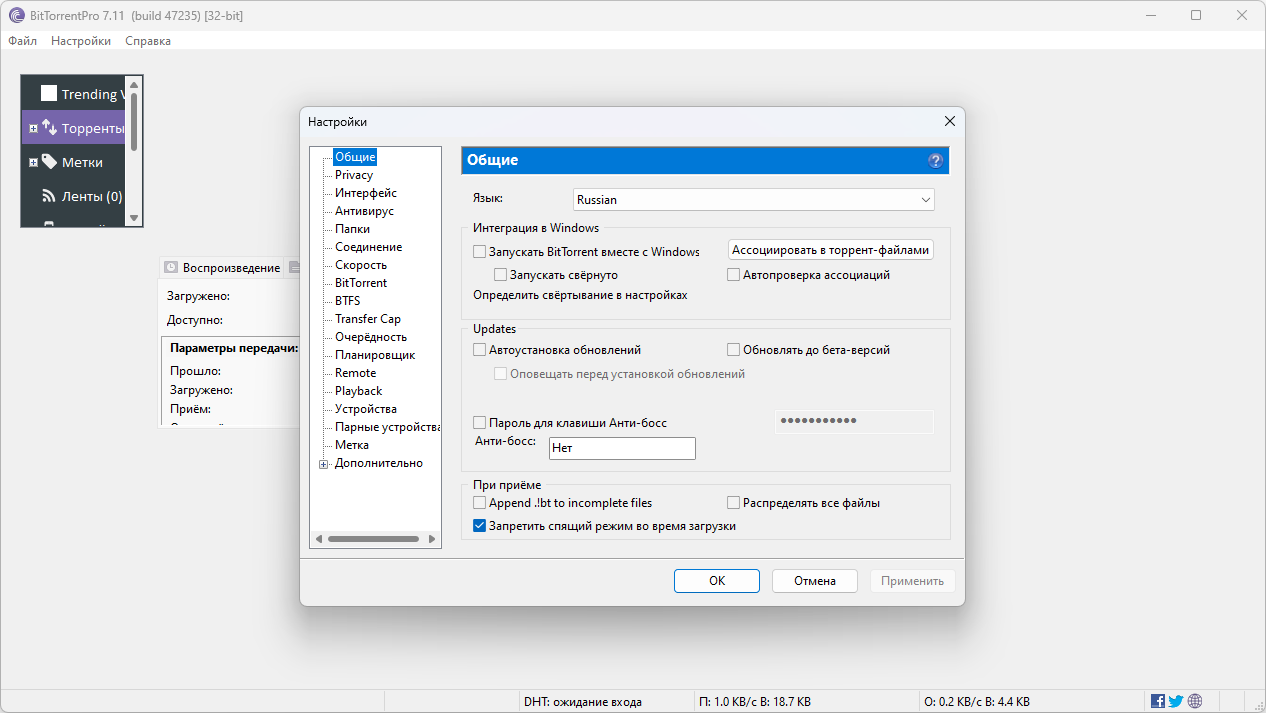Open the Twitter bird icon in status bar
This screenshot has height=713, width=1266.
point(1176,702)
